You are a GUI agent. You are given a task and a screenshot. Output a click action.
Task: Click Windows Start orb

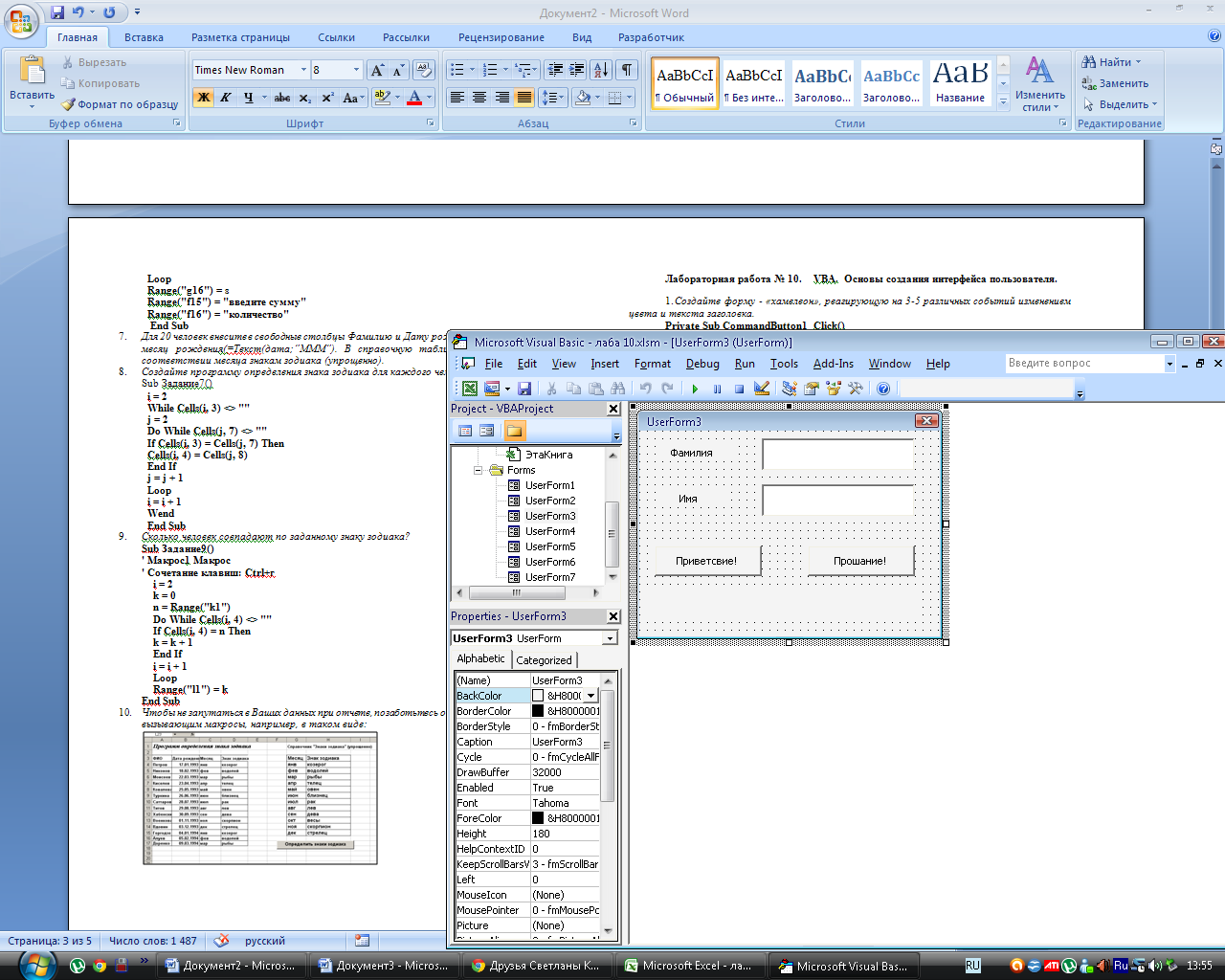(x=37, y=965)
